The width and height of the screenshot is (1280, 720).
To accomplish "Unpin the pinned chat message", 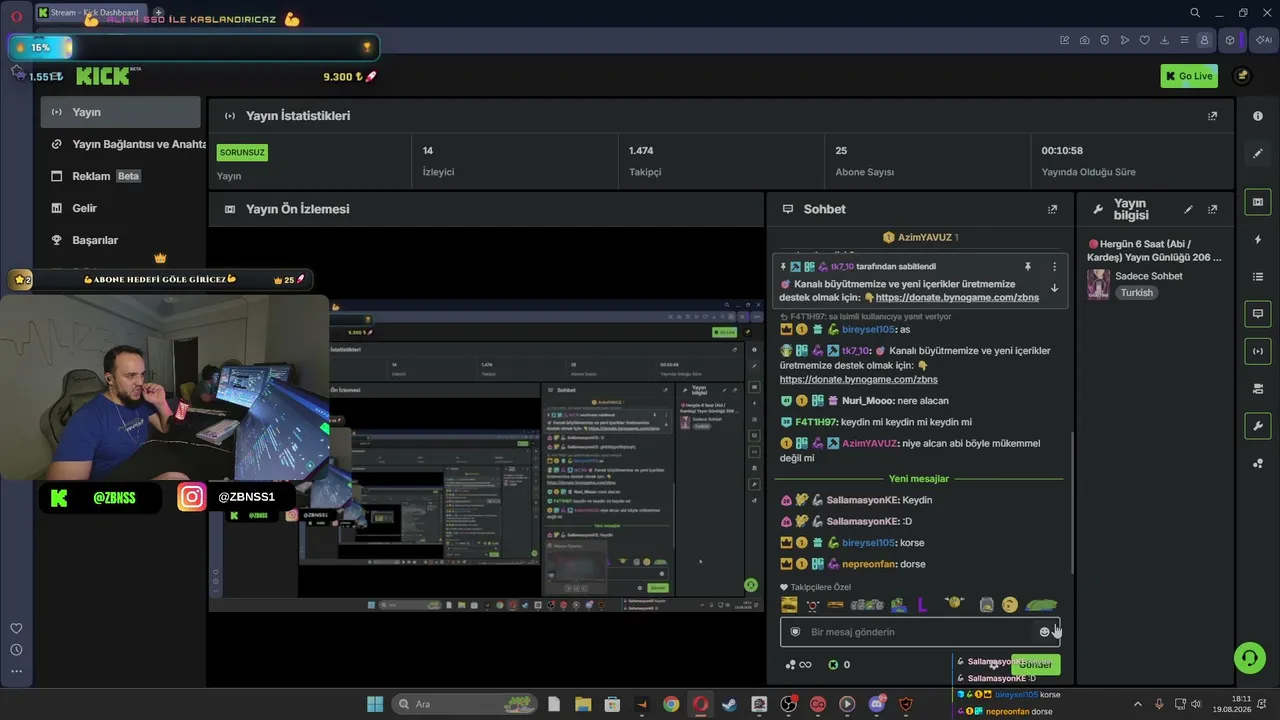I will pyautogui.click(x=1027, y=267).
